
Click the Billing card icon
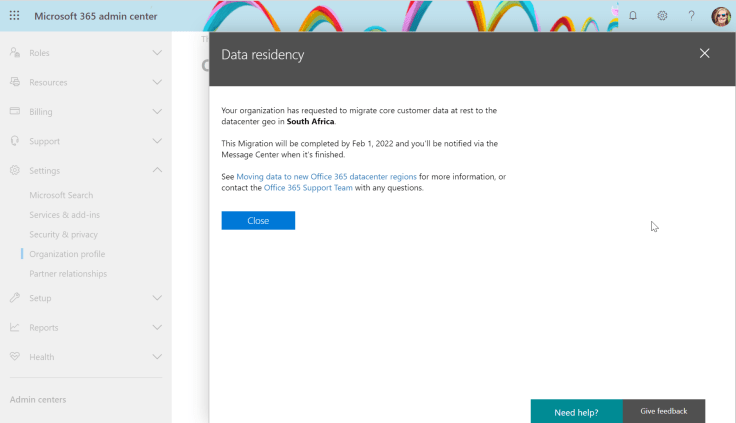[x=15, y=111]
